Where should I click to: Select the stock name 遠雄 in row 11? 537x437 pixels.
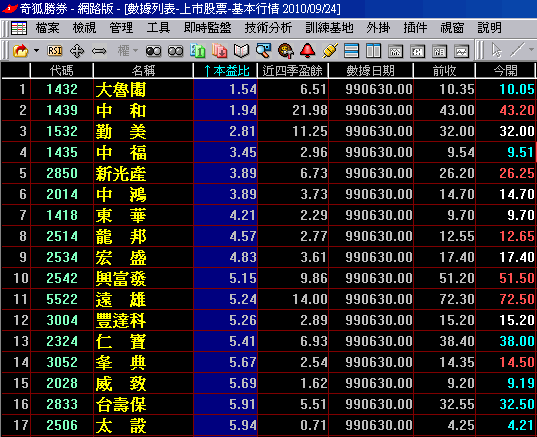click(121, 299)
